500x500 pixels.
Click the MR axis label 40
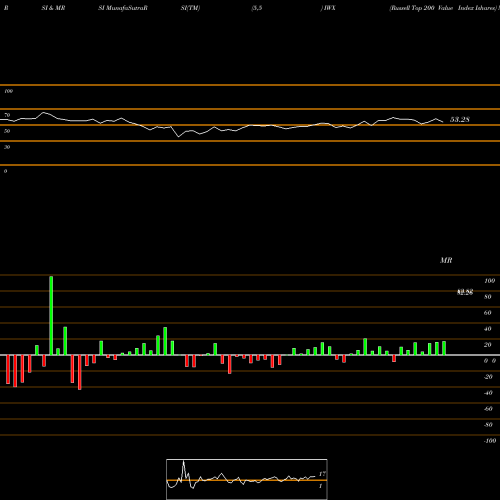point(488,329)
